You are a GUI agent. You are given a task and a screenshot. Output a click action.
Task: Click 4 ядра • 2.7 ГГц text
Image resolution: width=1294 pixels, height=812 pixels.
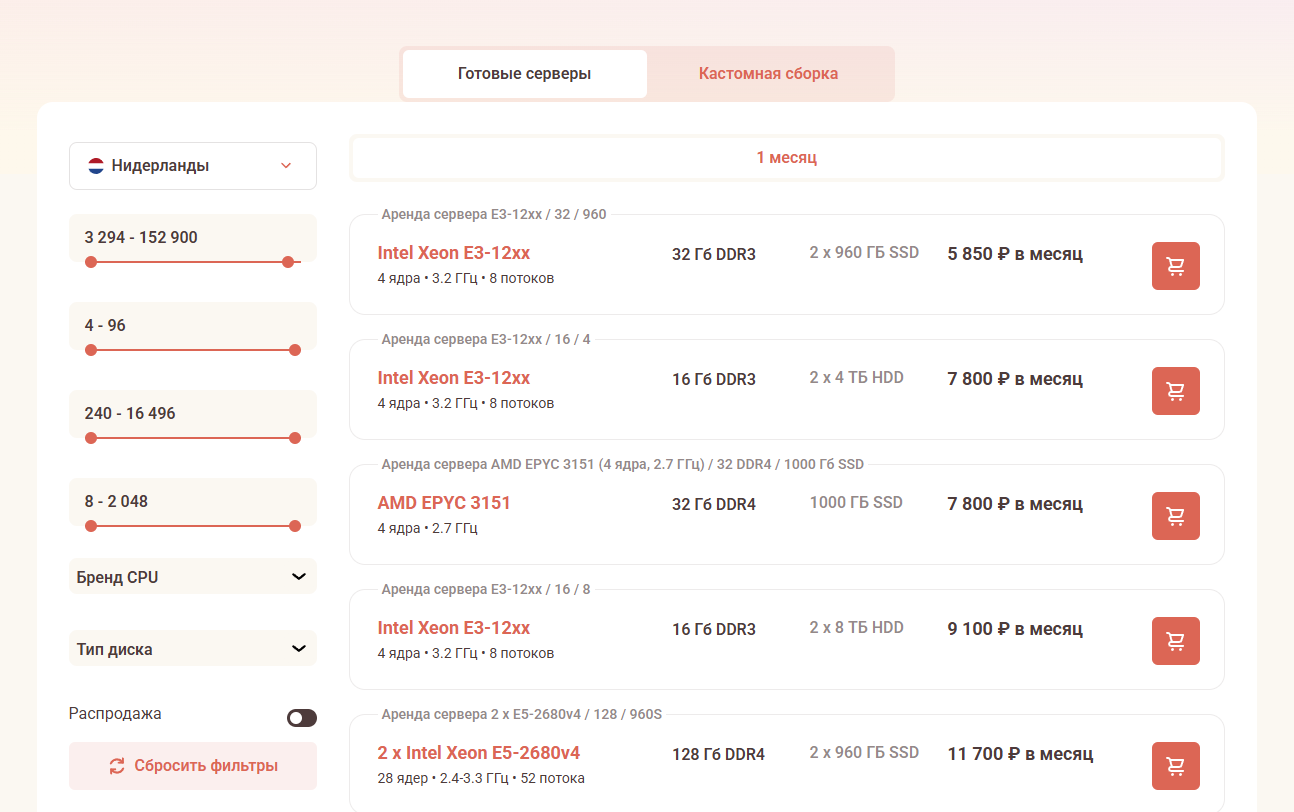coord(427,528)
